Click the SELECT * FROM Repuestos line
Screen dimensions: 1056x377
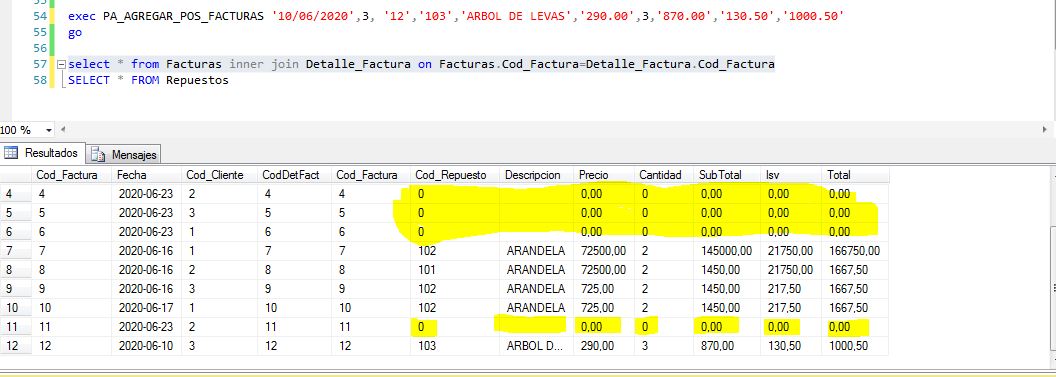[148, 80]
